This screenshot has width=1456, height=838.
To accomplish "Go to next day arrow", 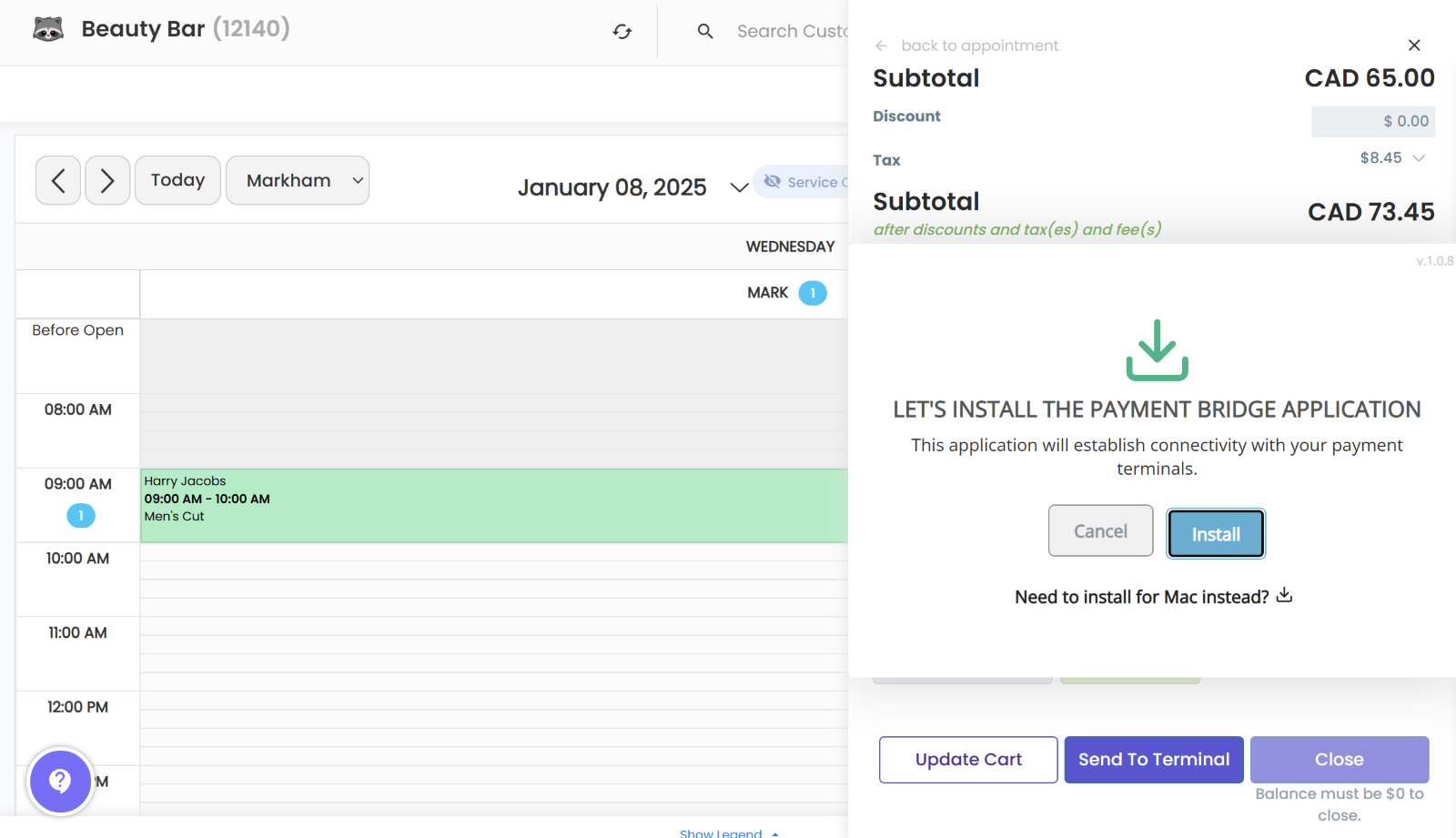I will click(x=107, y=180).
